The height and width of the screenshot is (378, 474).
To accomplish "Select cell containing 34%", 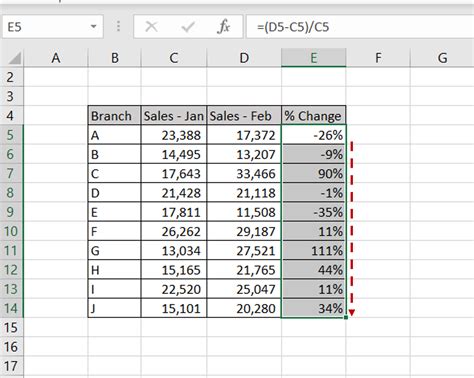I will 313,308.
